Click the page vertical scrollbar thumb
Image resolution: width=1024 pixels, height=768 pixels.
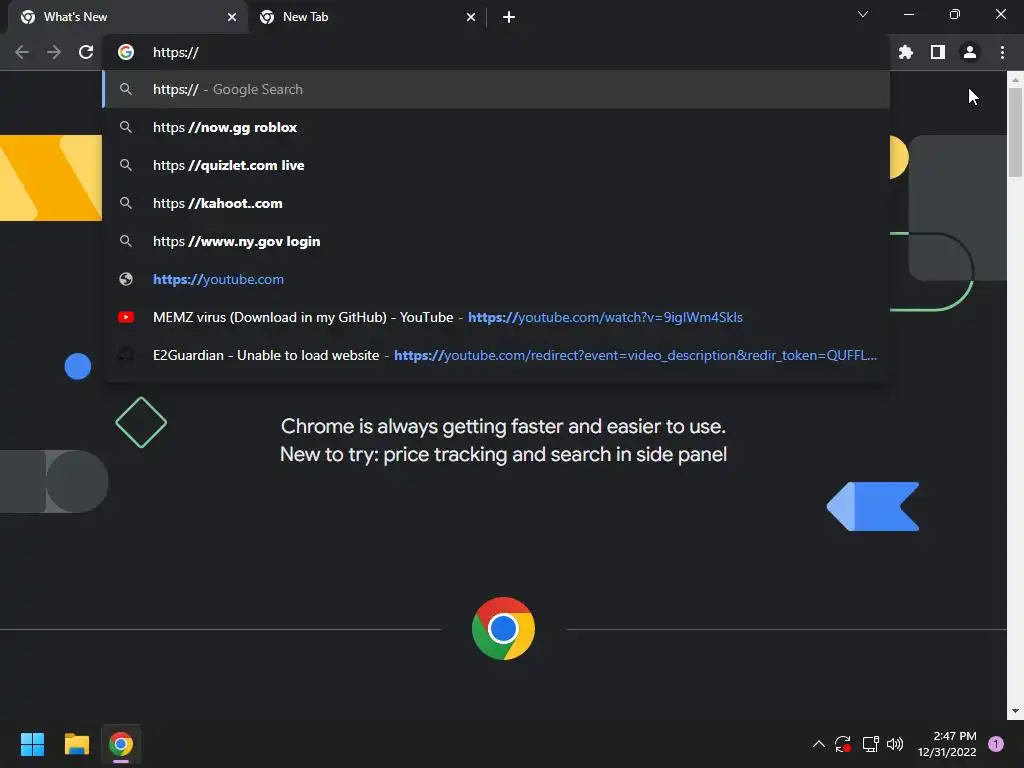[x=1015, y=132]
